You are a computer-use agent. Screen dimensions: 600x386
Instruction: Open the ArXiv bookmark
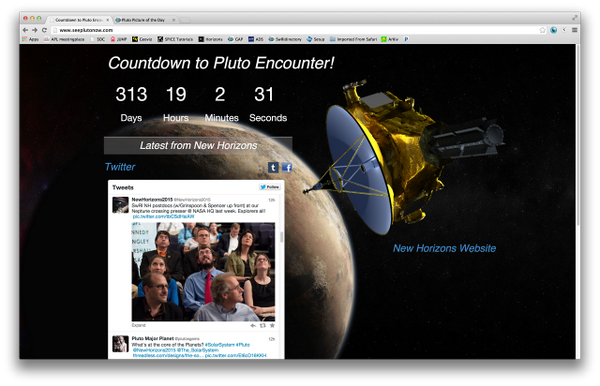click(390, 39)
